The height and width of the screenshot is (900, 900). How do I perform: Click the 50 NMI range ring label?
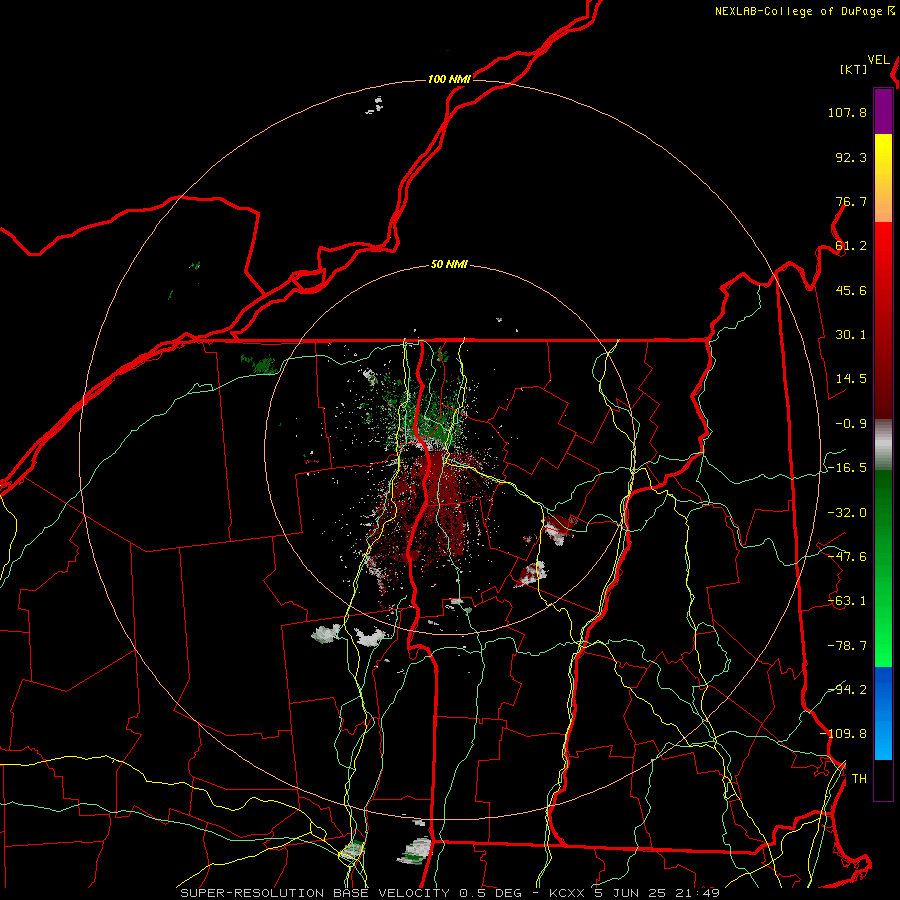449,265
